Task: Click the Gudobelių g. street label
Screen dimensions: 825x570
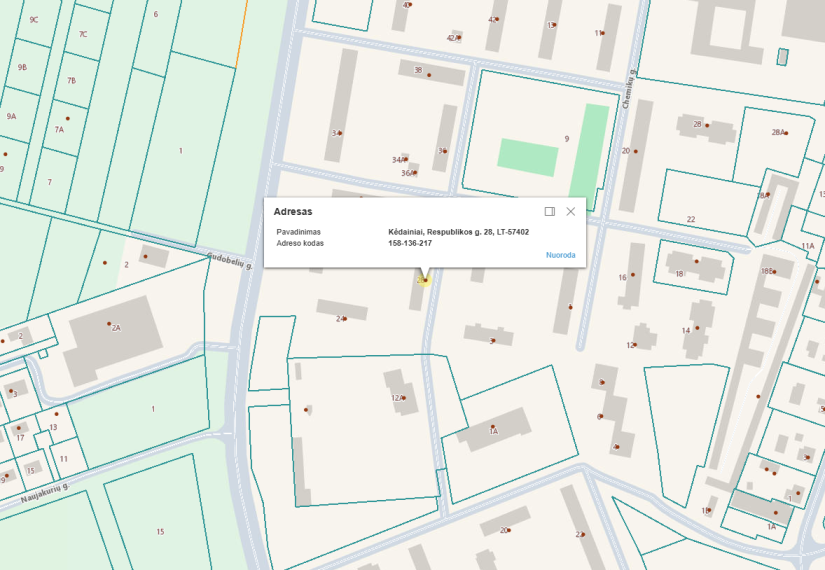Action: point(229,261)
